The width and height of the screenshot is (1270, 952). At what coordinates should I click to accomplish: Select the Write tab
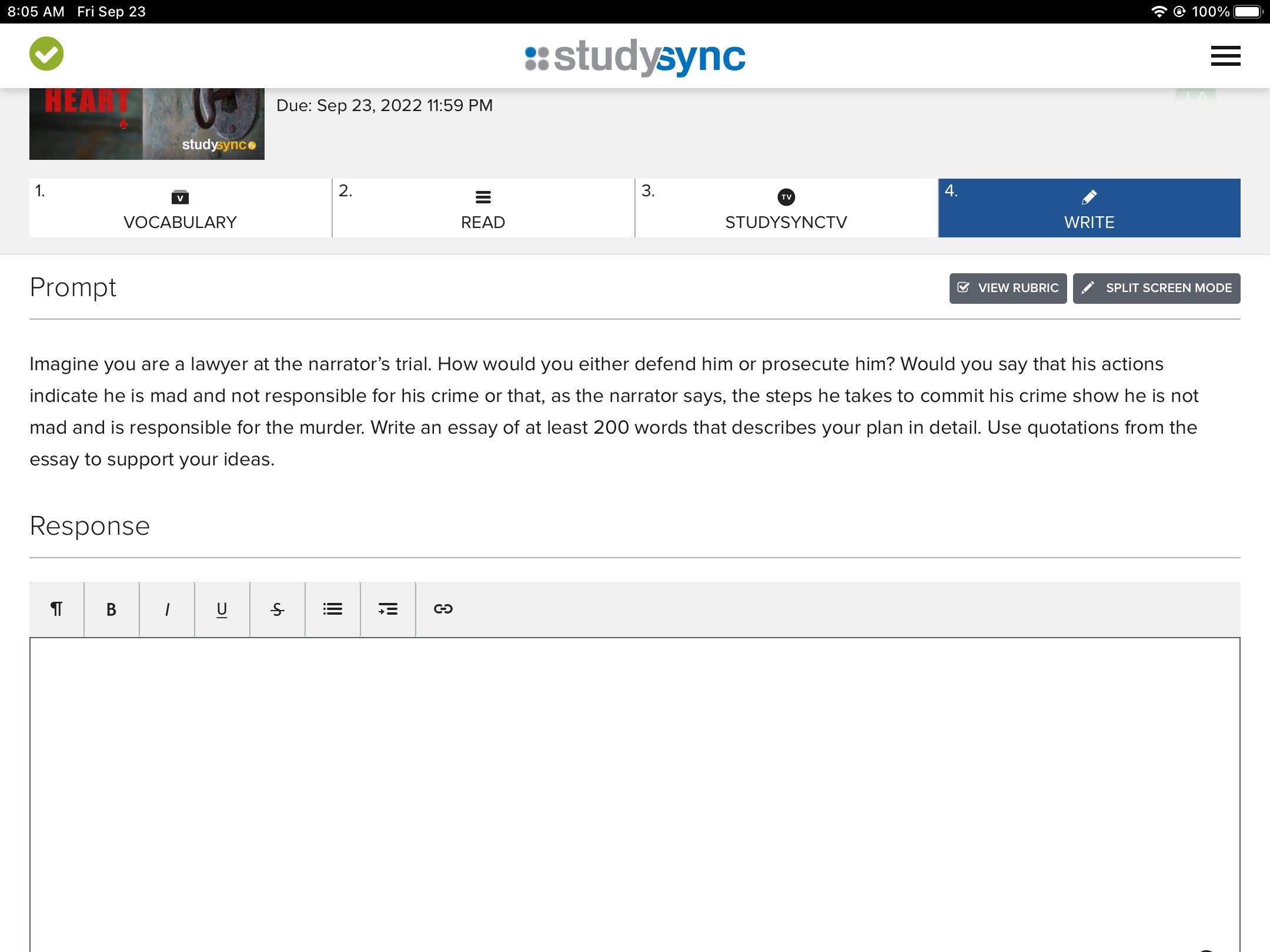click(1089, 209)
